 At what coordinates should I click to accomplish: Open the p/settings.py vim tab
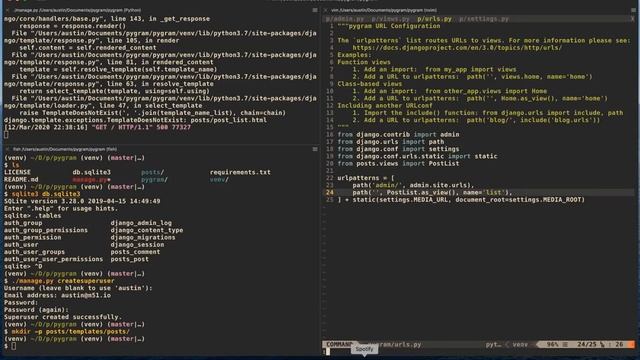[x=484, y=19]
